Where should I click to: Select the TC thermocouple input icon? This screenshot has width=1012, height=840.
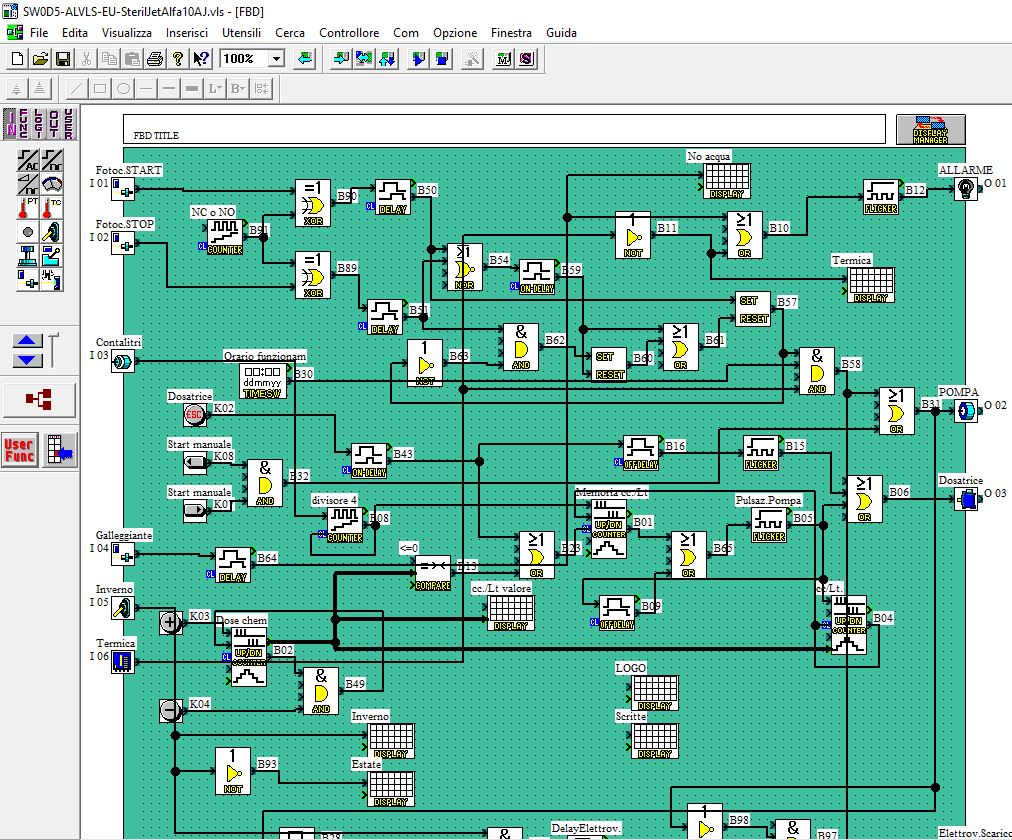coord(51,207)
